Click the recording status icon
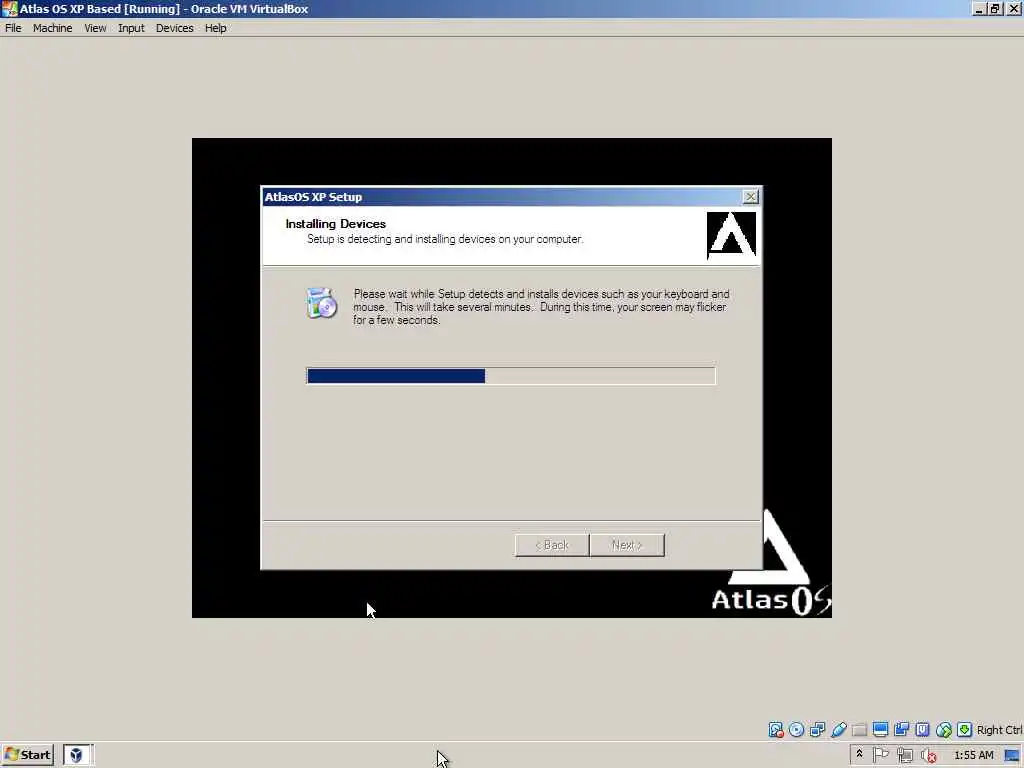This screenshot has height=768, width=1024. [x=901, y=729]
